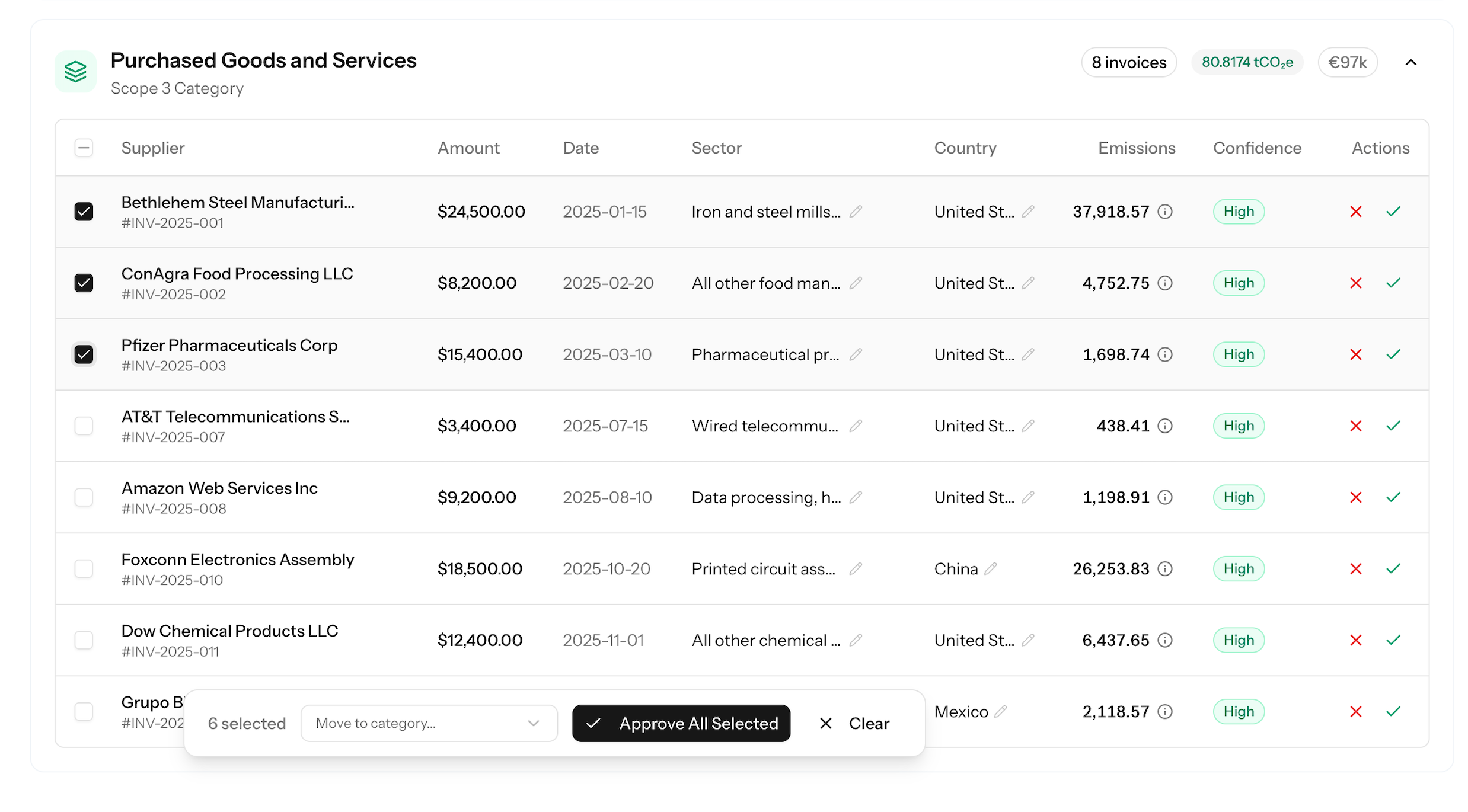
Task: Edit country for Bethlehem Steel row
Action: click(1027, 212)
